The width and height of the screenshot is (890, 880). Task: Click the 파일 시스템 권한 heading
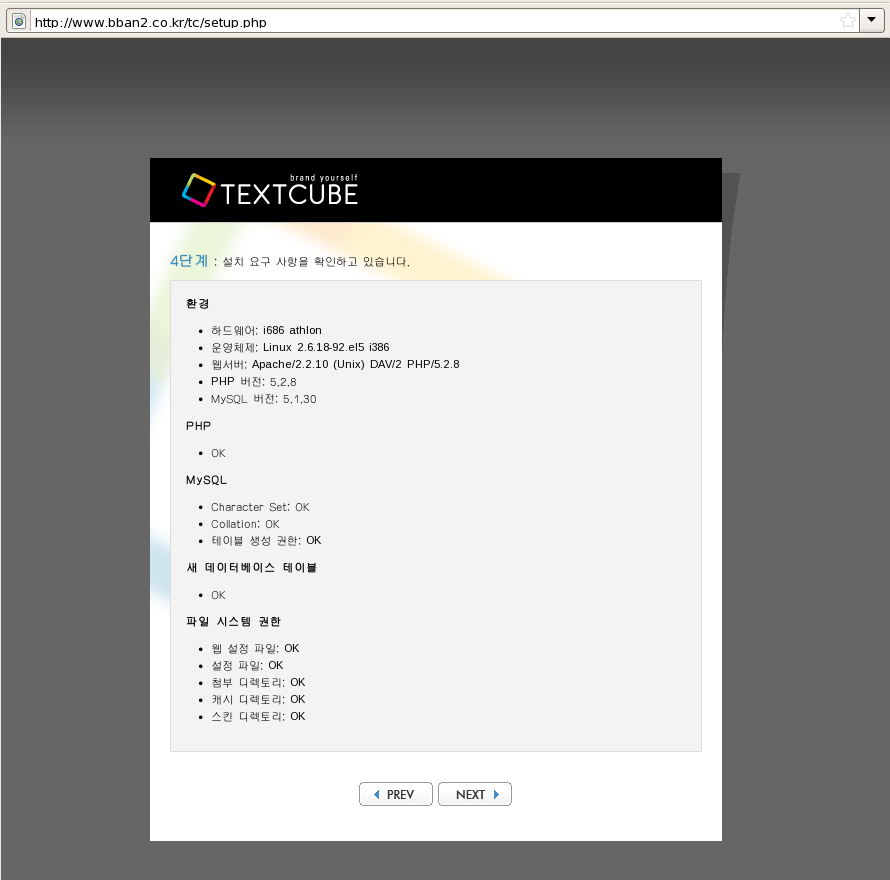point(233,621)
